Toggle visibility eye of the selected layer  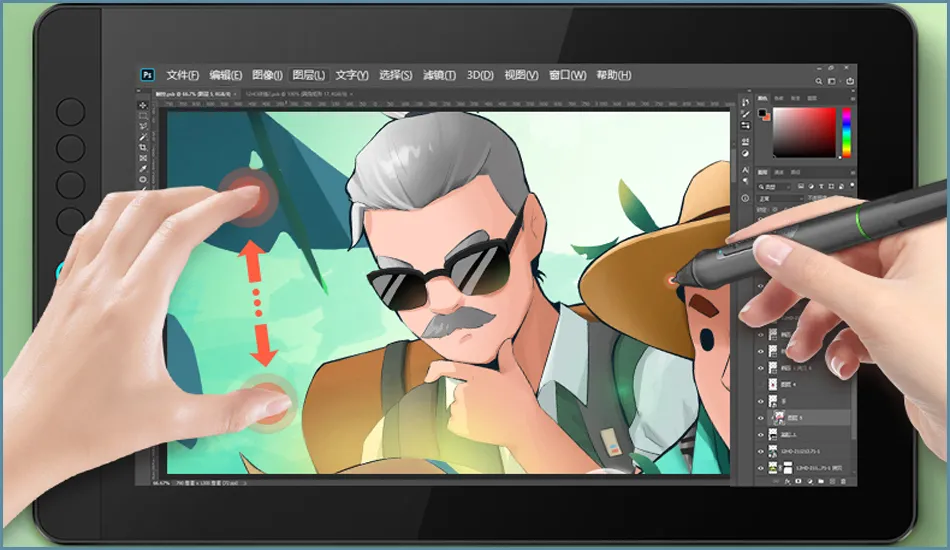[x=761, y=418]
